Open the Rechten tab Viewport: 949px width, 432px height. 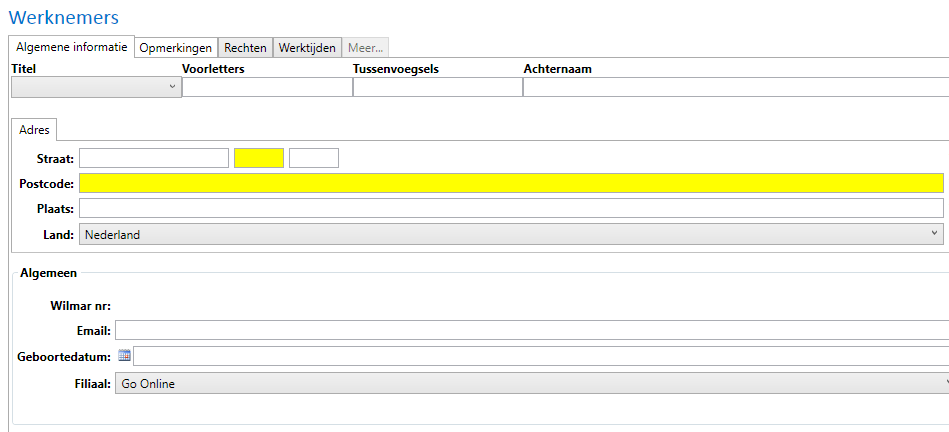245,47
